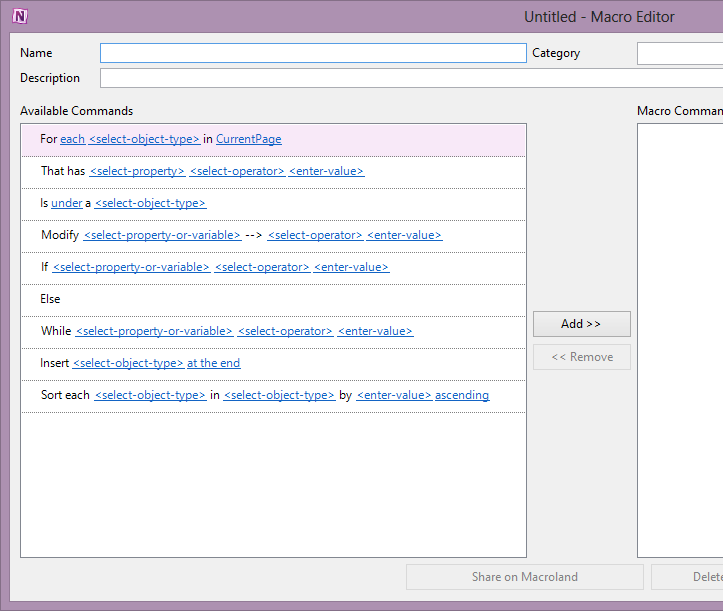Image resolution: width=723 pixels, height=611 pixels.
Task: Click the OneNote icon in title bar
Action: pyautogui.click(x=20, y=16)
